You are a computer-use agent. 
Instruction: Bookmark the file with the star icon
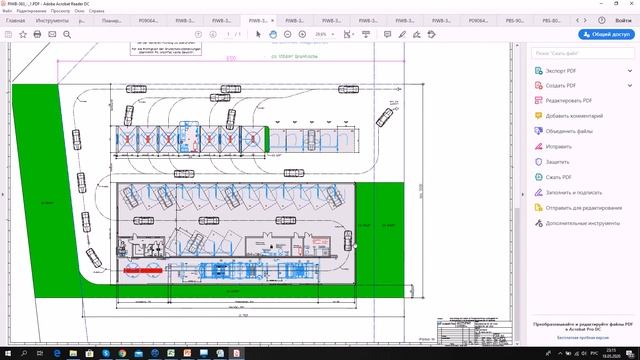tap(23, 35)
